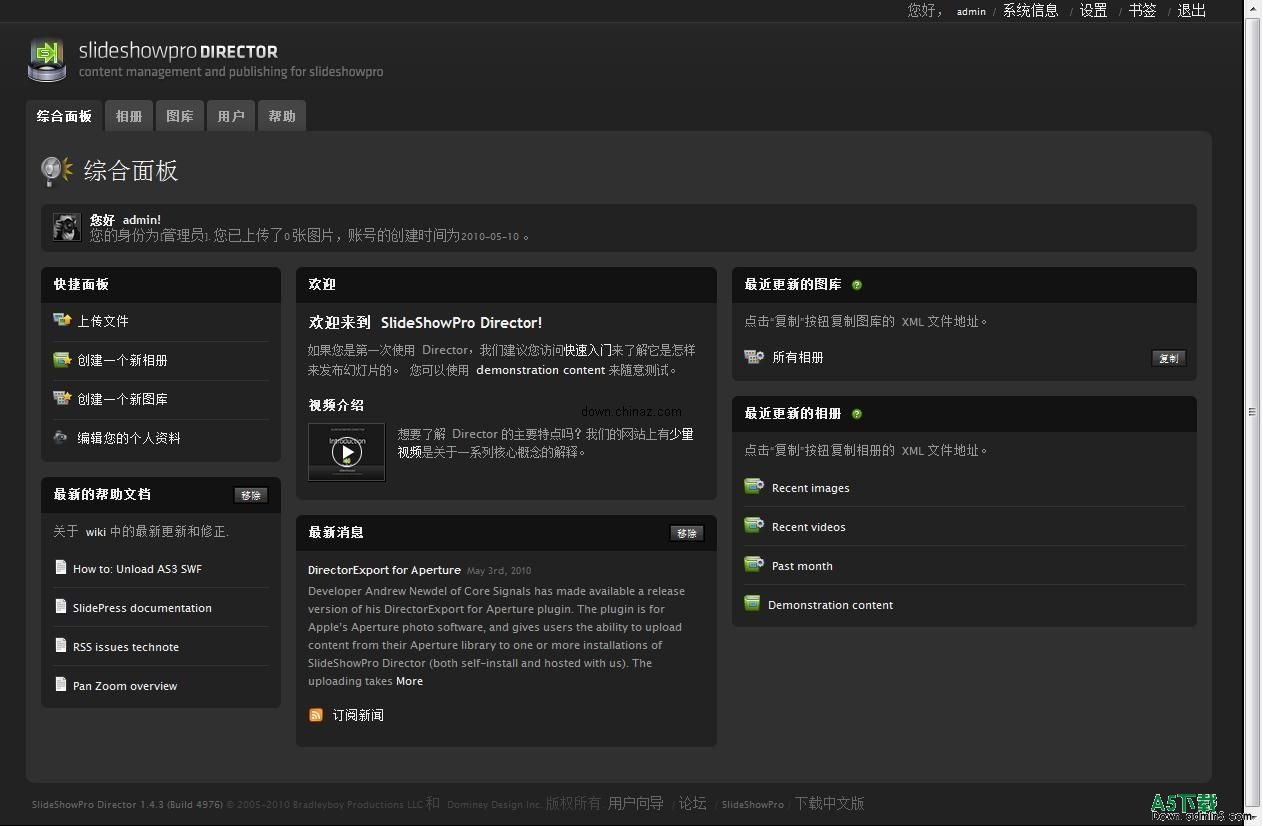Click the 用户向导 footer link
The height and width of the screenshot is (826, 1263).
(x=636, y=803)
